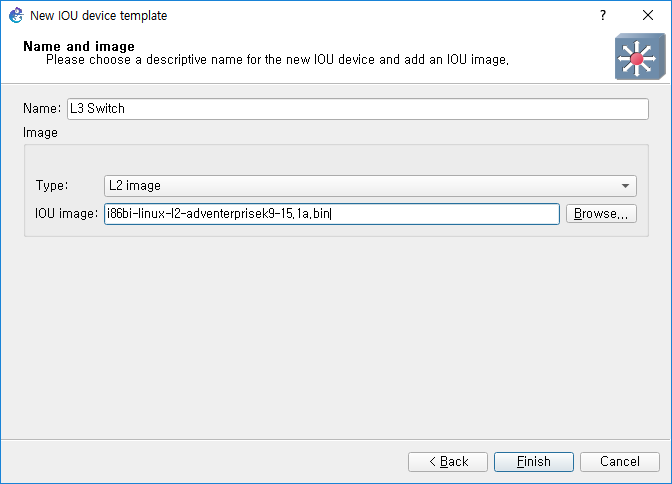Close the New IOU device template dialog
The height and width of the screenshot is (484, 672).
(648, 15)
